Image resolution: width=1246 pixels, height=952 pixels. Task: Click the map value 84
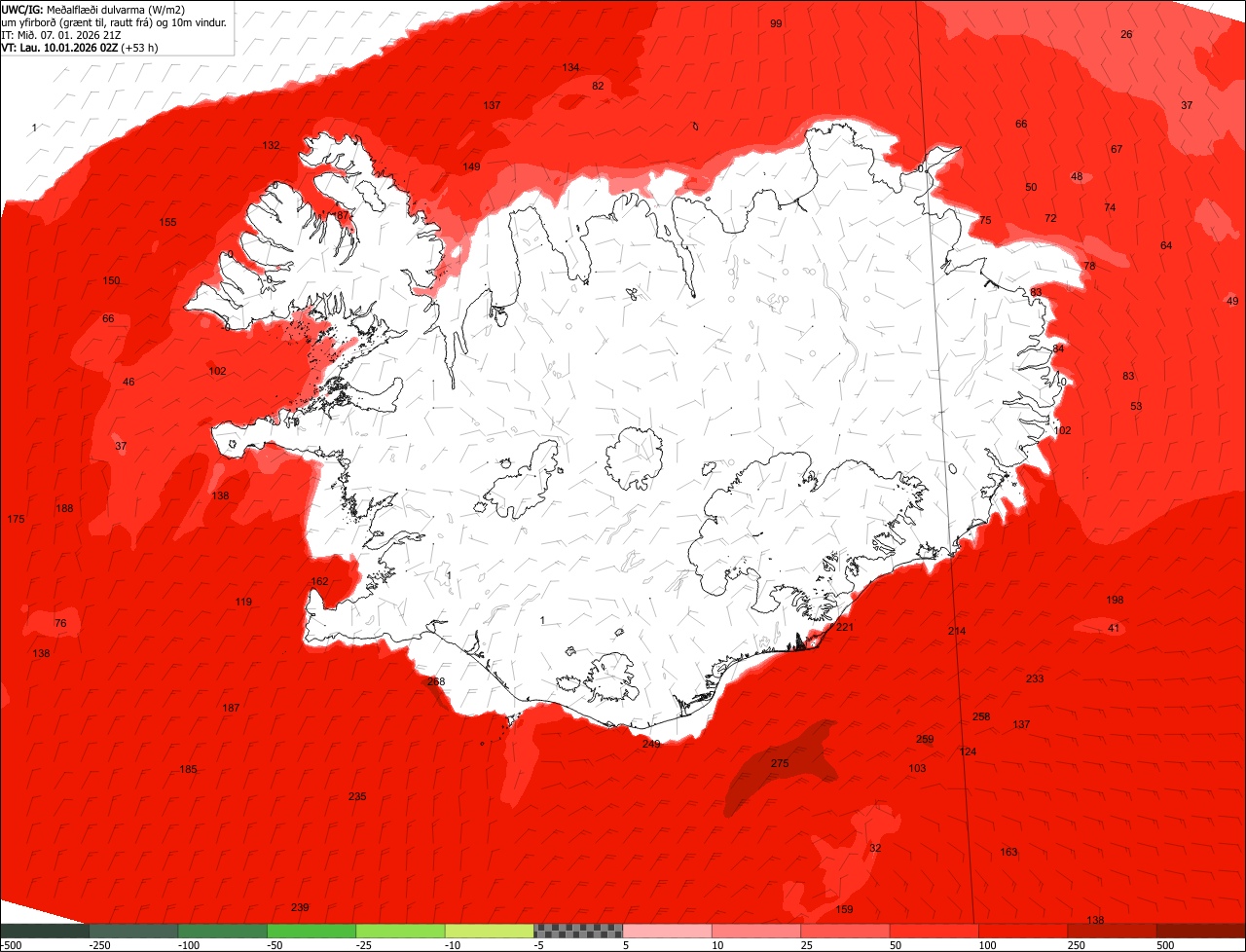point(1058,348)
